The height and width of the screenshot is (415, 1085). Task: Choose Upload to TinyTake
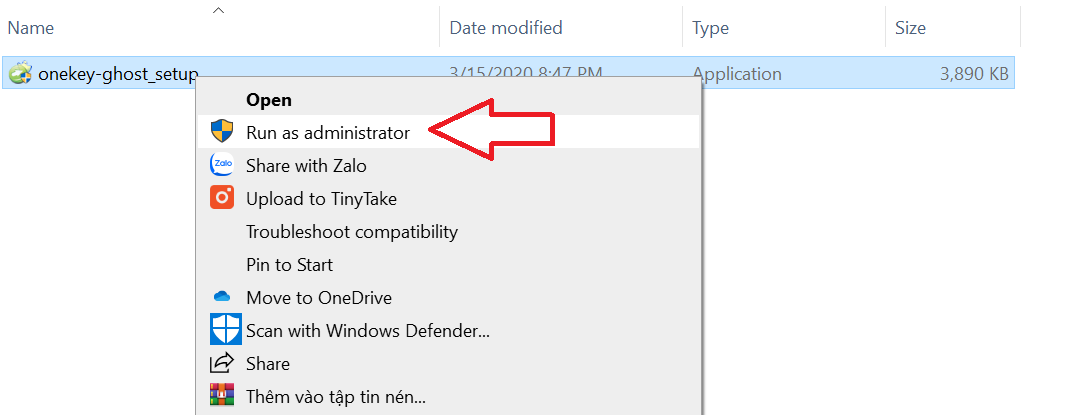coord(321,198)
